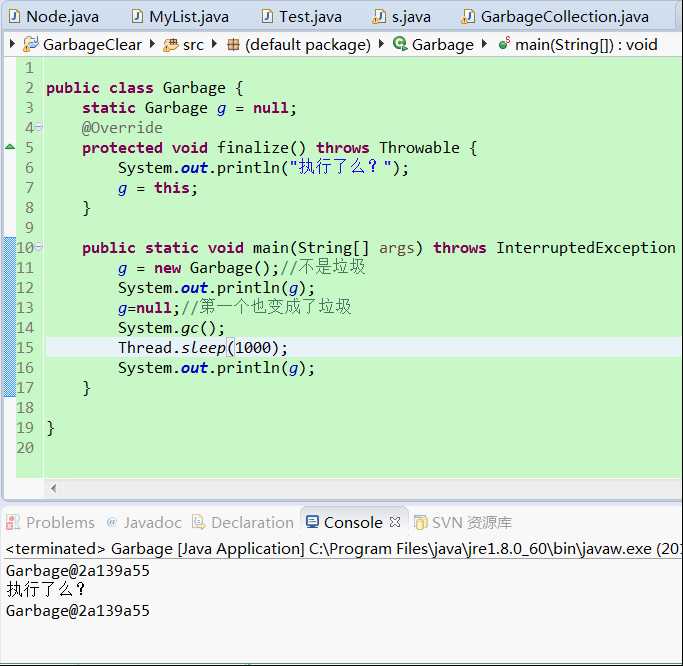Click the package icon in breadcrumb
This screenshot has width=683, height=666.
[x=233, y=44]
